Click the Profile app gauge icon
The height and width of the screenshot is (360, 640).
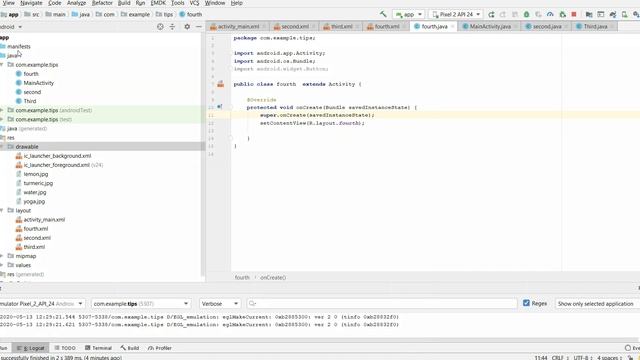click(550, 14)
